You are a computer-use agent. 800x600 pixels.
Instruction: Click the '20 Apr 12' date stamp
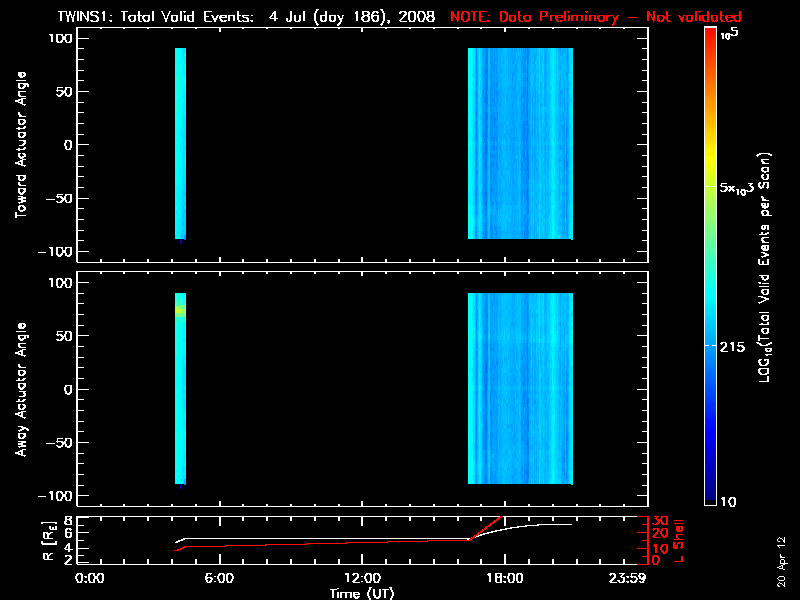pyautogui.click(x=781, y=561)
